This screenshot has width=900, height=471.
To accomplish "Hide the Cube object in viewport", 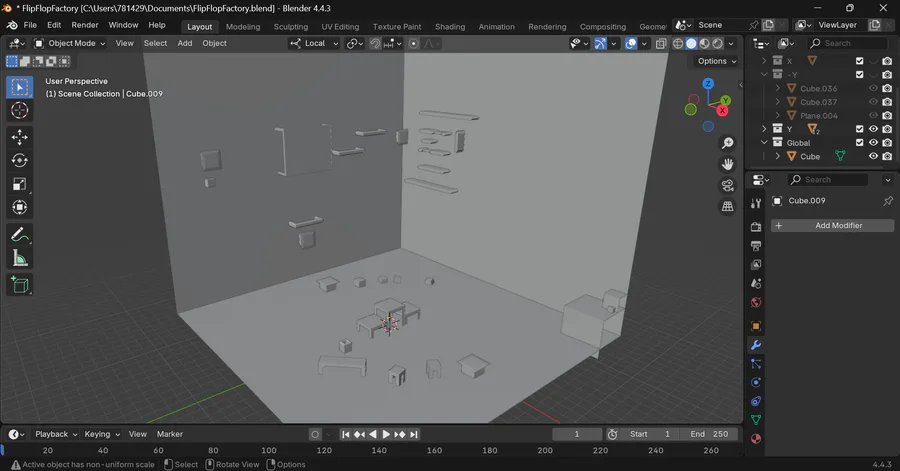I will tap(873, 156).
